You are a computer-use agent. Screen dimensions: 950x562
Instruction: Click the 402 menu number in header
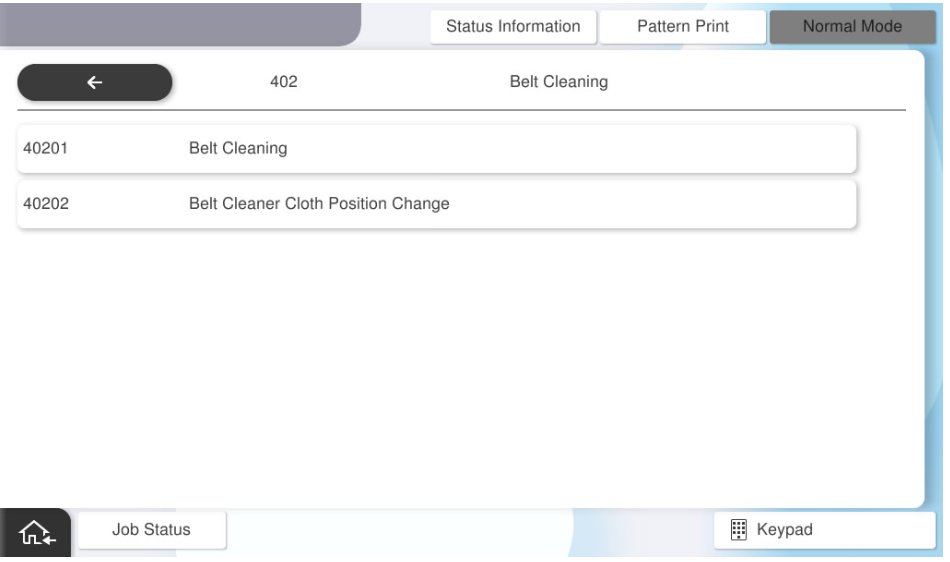coord(285,83)
